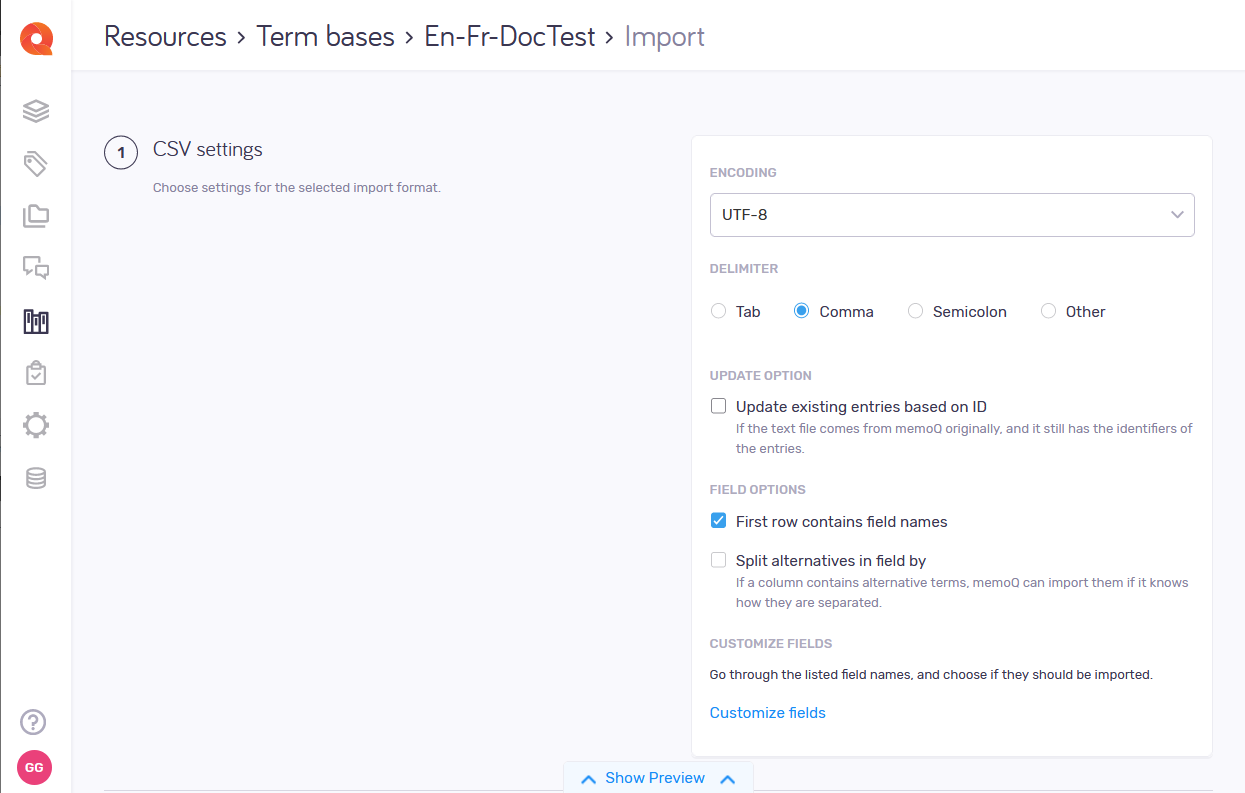The width and height of the screenshot is (1245, 793).
Task: Click the tag icon in sidebar
Action: 36,164
